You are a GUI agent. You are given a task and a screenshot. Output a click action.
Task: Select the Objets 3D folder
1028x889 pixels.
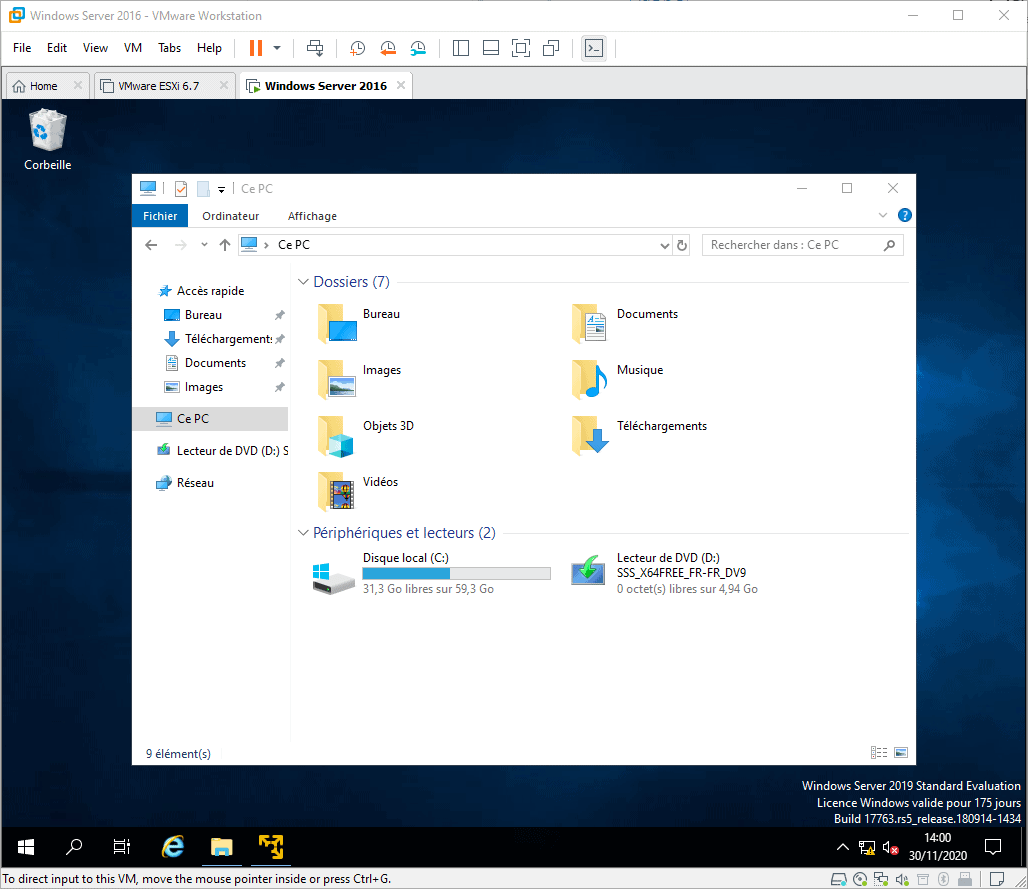366,435
